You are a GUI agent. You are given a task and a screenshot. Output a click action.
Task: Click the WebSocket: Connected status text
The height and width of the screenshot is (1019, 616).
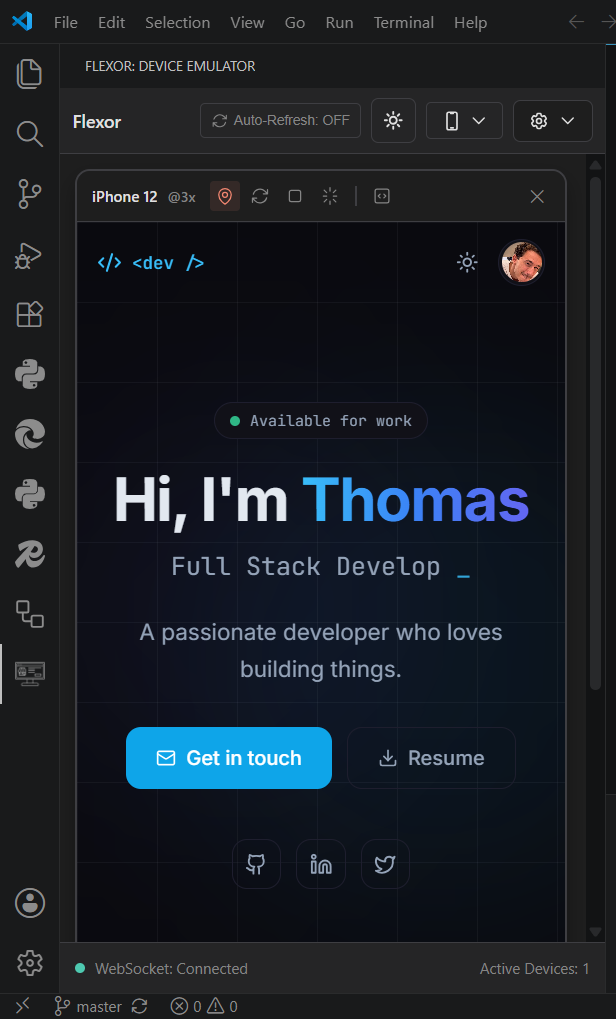[171, 968]
